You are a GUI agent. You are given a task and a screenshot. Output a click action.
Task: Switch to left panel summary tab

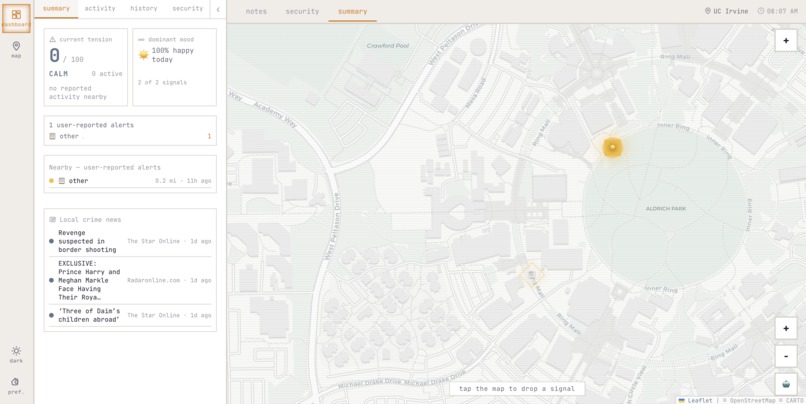click(x=56, y=9)
